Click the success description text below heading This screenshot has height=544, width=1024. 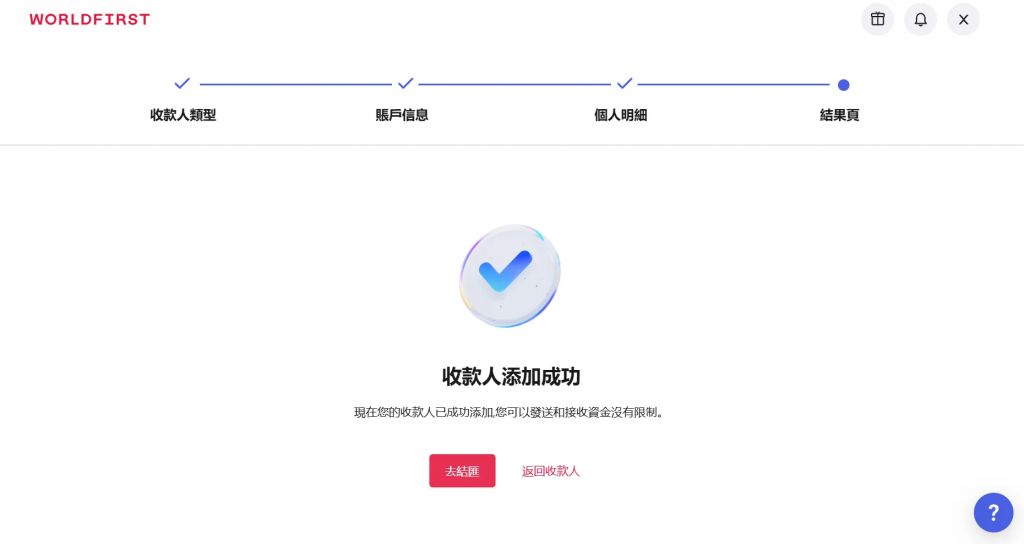[x=510, y=413]
